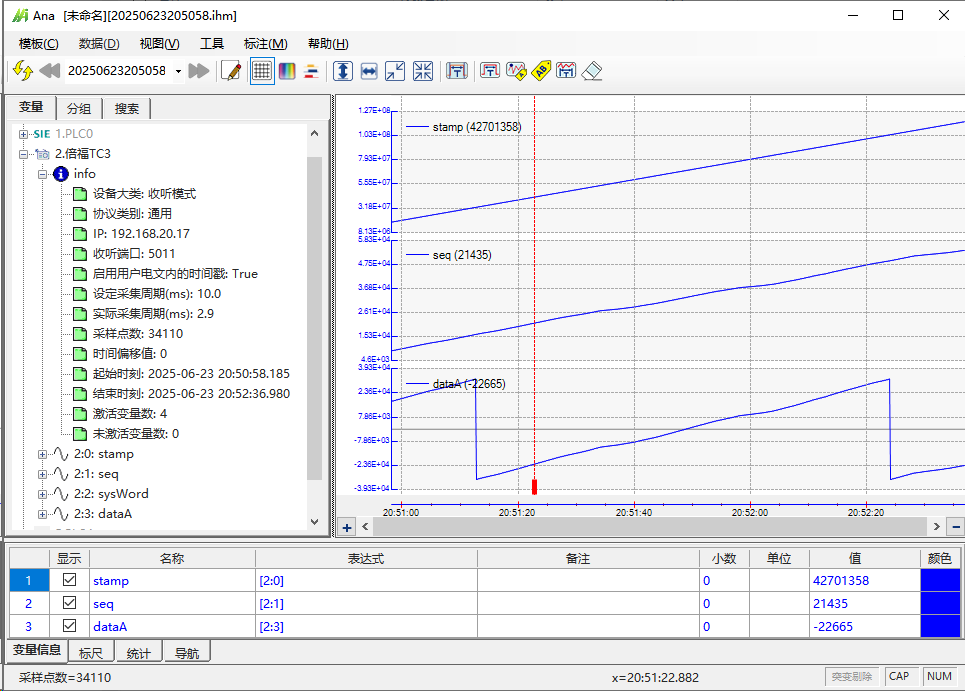Viewport: 965px width, 691px height.
Task: Open the file name dropdown 20250623205058
Action: point(178,71)
